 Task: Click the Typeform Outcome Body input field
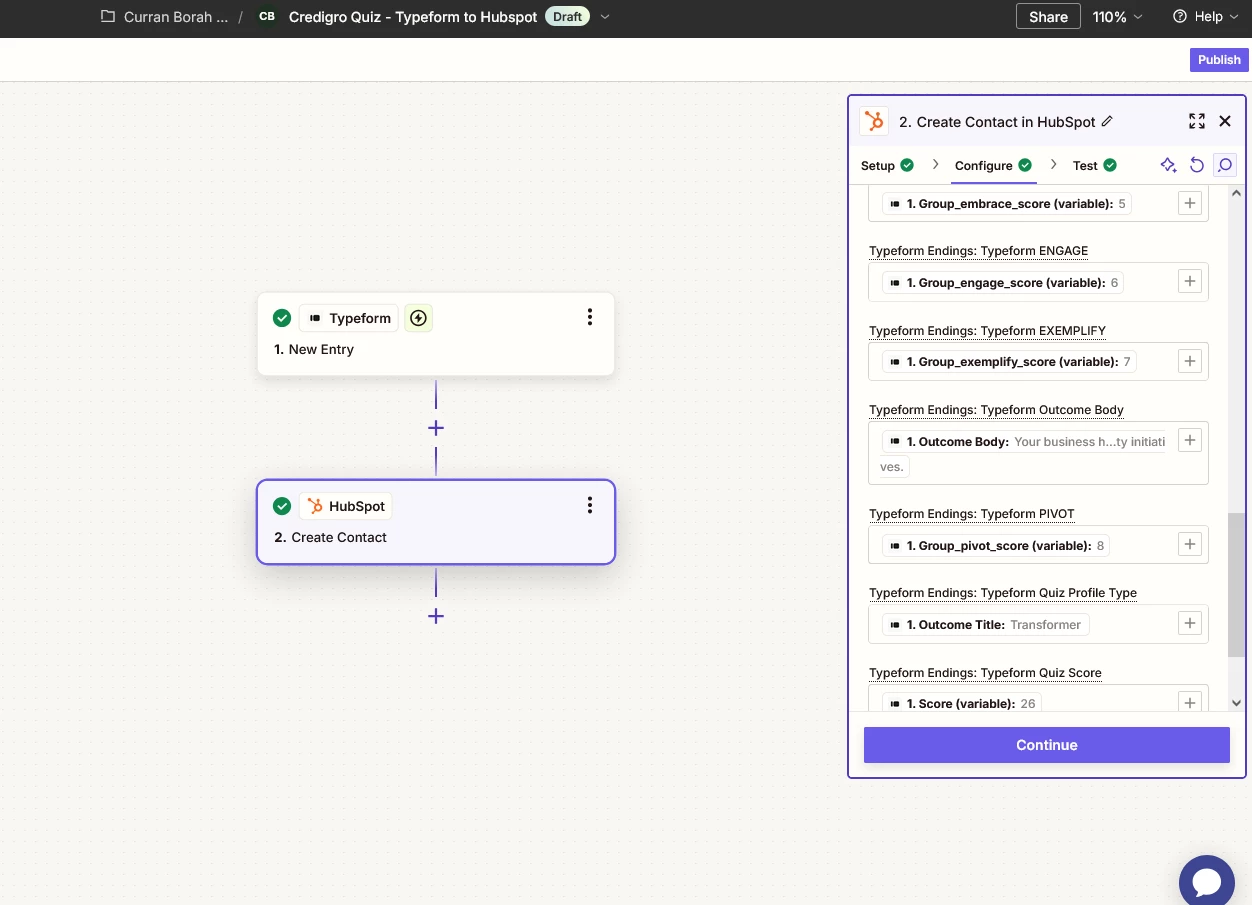pos(1038,453)
